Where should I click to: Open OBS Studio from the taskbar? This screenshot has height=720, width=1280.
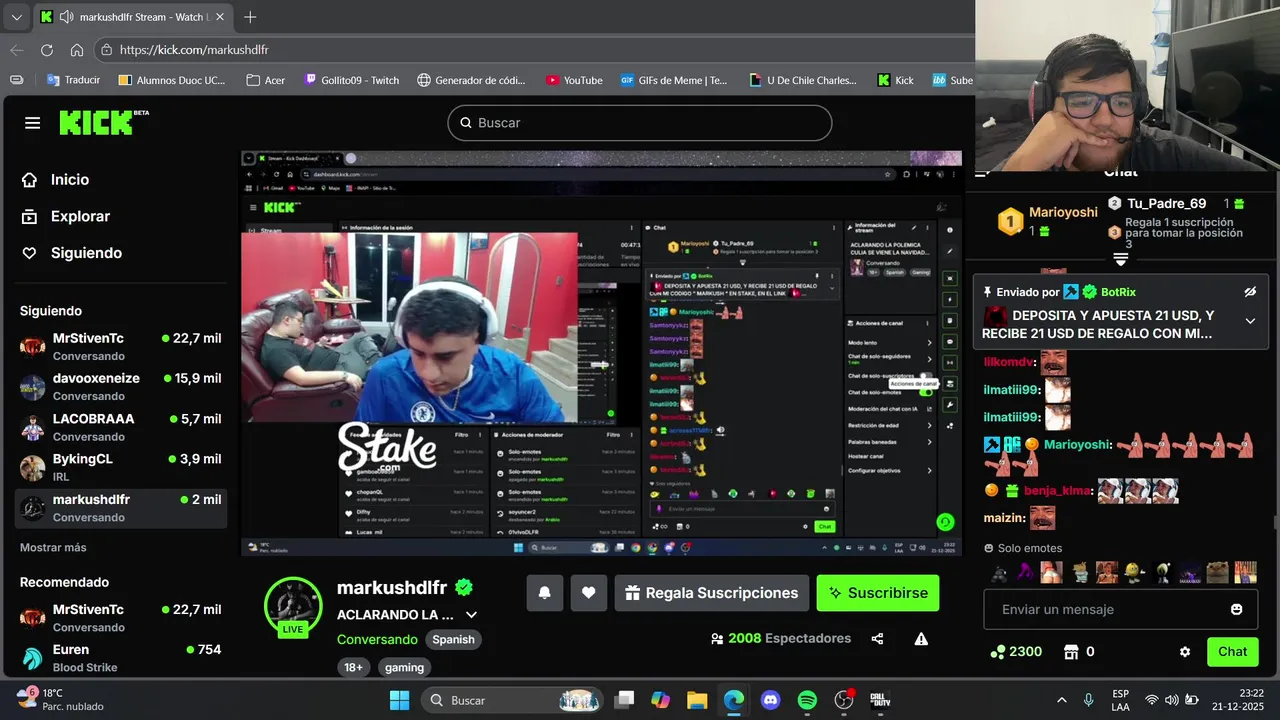(844, 700)
